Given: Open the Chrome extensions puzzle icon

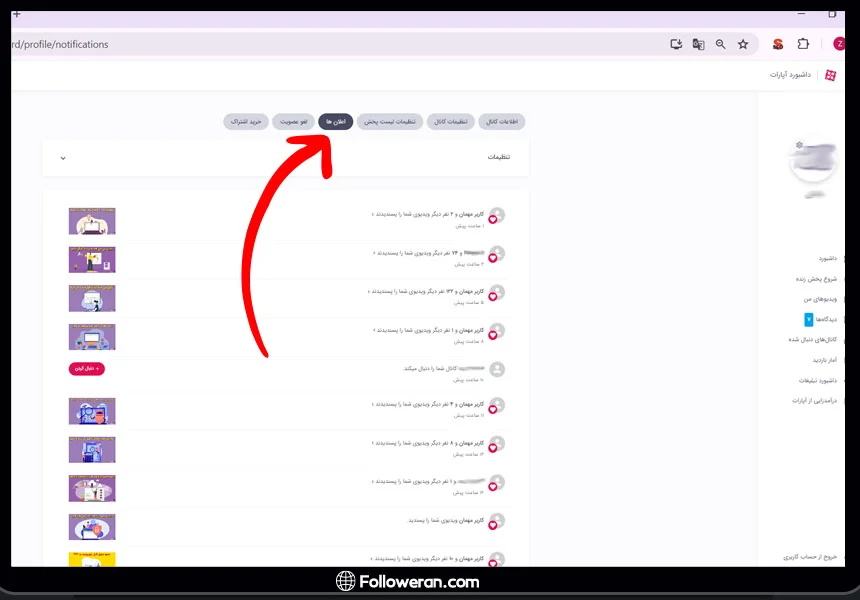Looking at the screenshot, I should [803, 44].
